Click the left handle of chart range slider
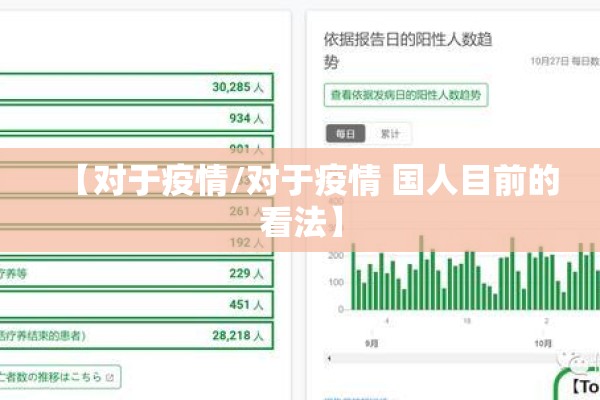Screen dimensions: 600x400 click(329, 358)
